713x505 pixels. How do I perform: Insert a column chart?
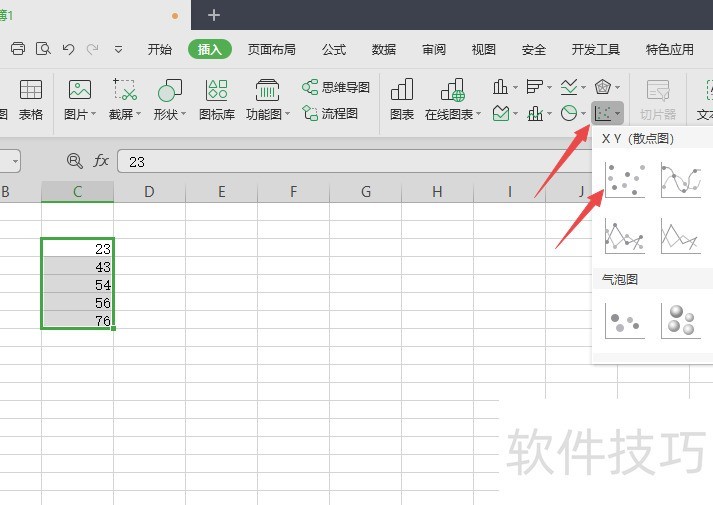[x=500, y=86]
